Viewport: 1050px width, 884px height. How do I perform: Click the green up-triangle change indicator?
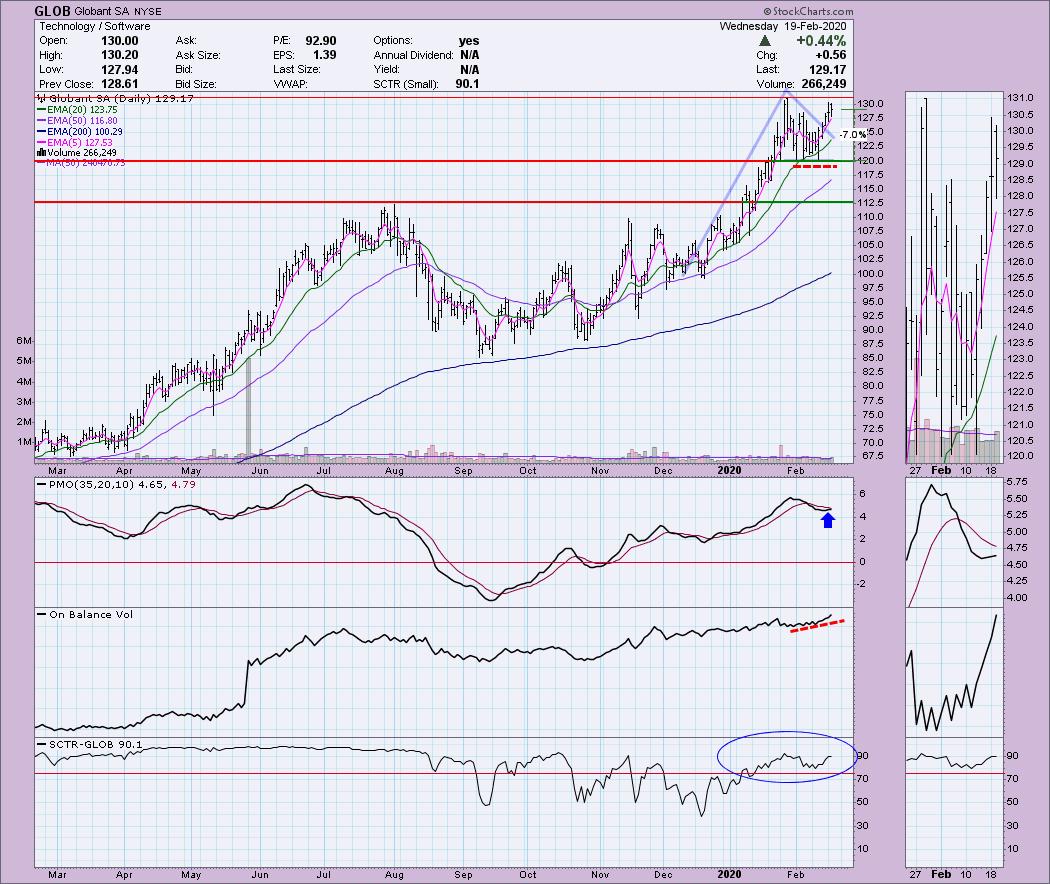pos(764,41)
